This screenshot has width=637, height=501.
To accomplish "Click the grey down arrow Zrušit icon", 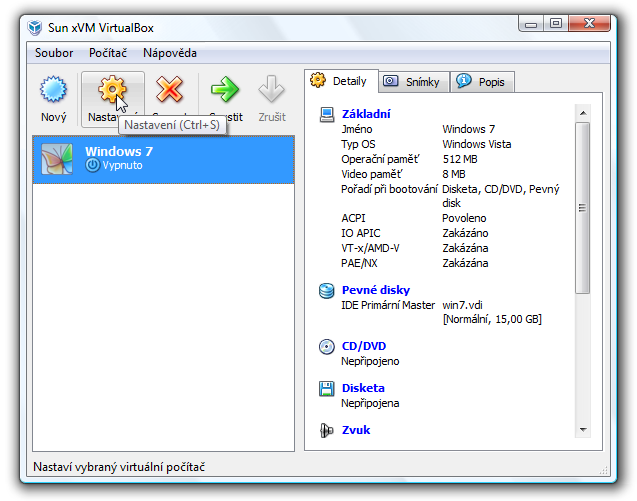I will click(x=271, y=89).
